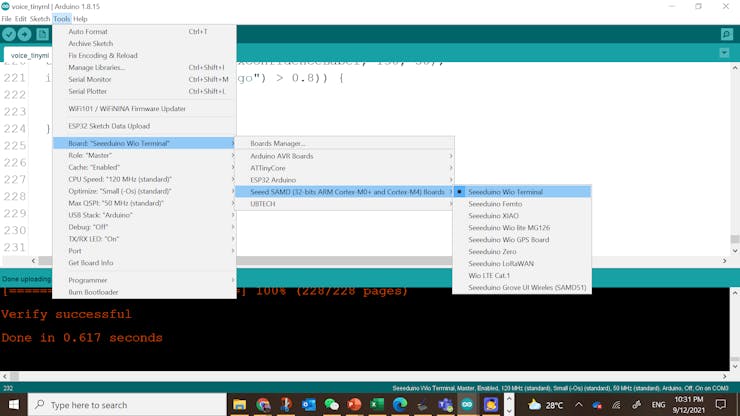The image size is (740, 416).
Task: Expand Optimize: "Small (-Os) (standard)" submenu
Action: tap(144, 191)
